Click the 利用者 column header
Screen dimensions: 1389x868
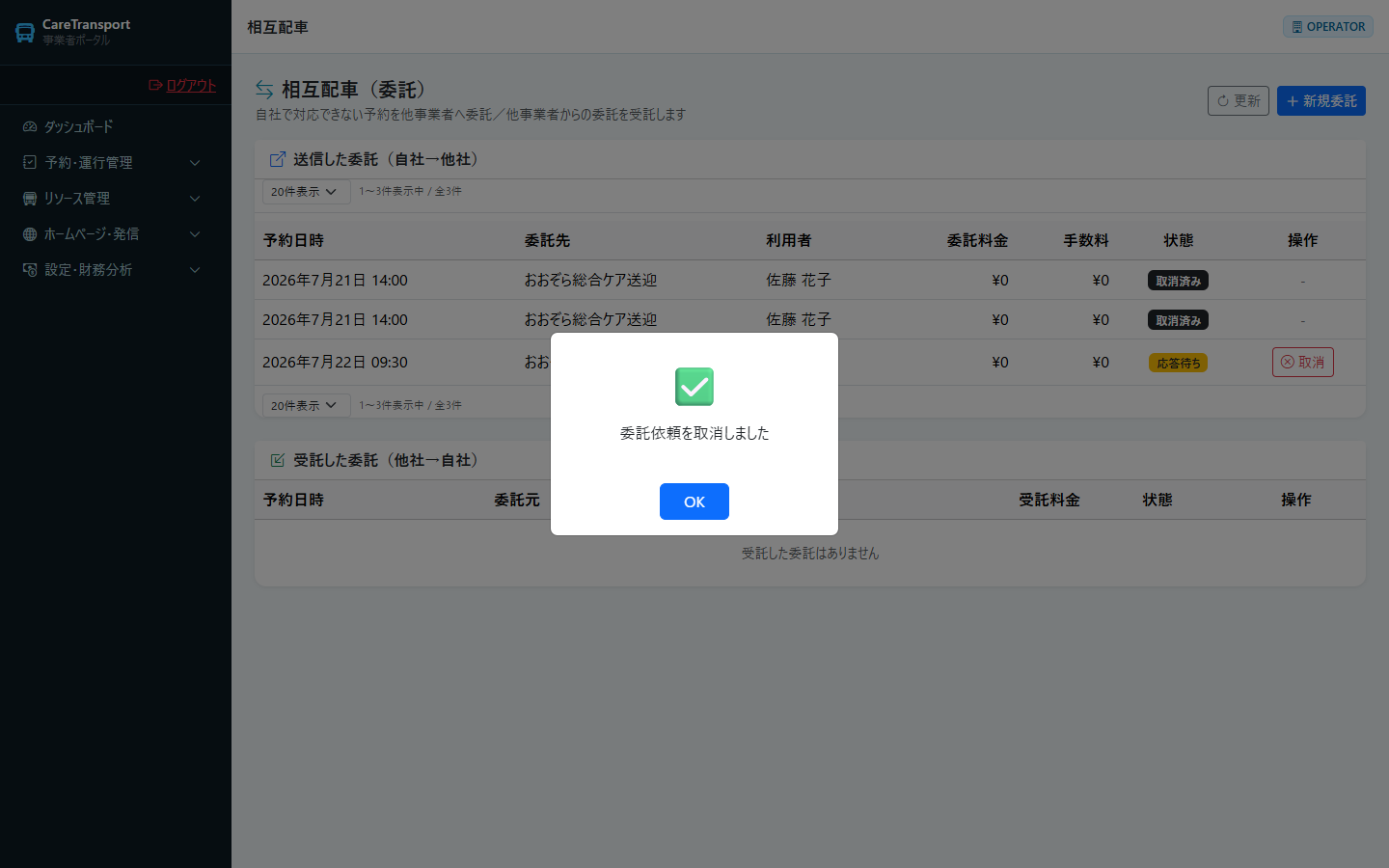click(789, 240)
